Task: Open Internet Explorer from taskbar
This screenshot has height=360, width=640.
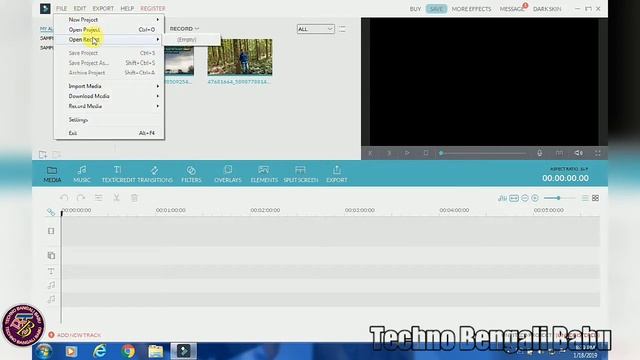Action: [100, 351]
